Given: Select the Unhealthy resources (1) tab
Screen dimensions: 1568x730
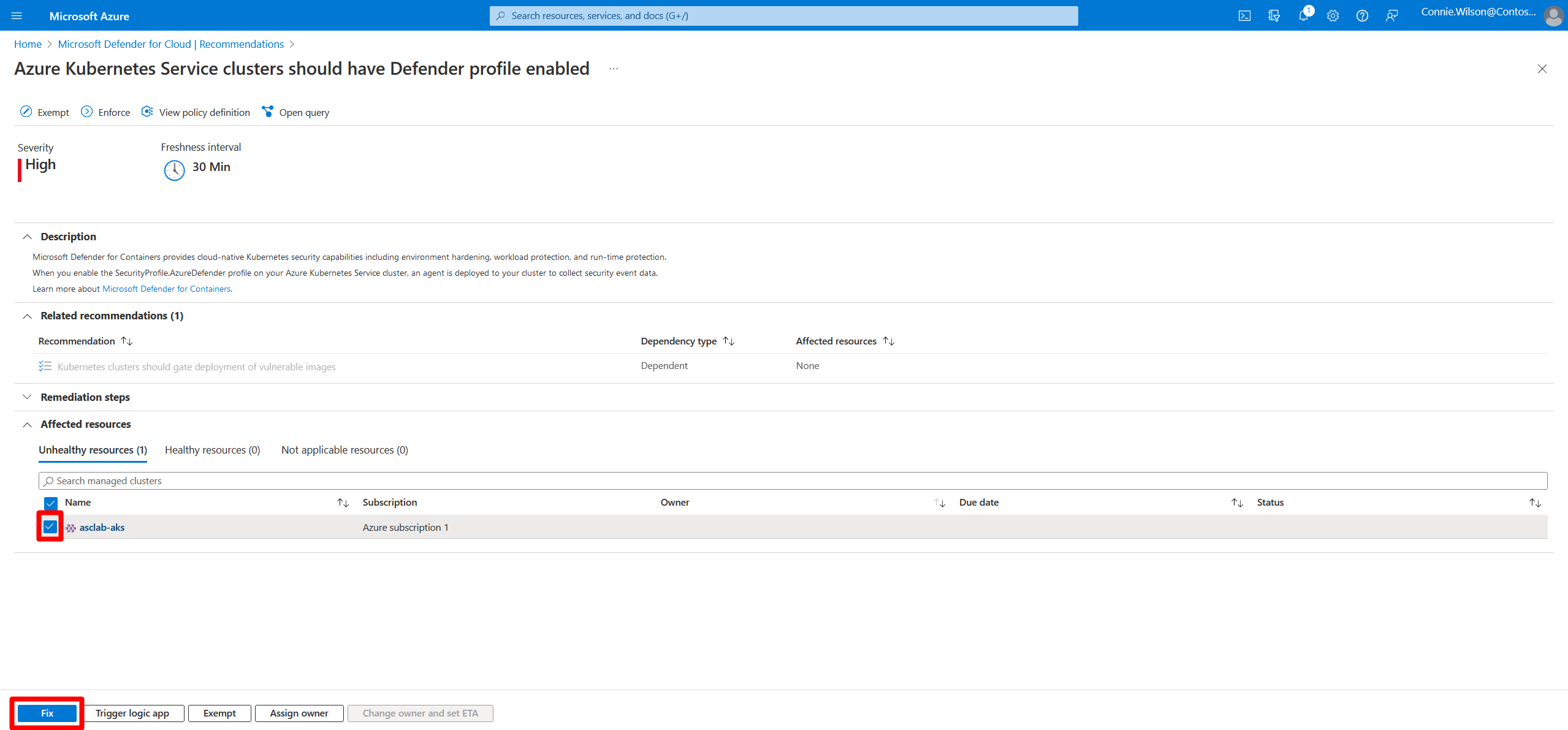Looking at the screenshot, I should (93, 450).
